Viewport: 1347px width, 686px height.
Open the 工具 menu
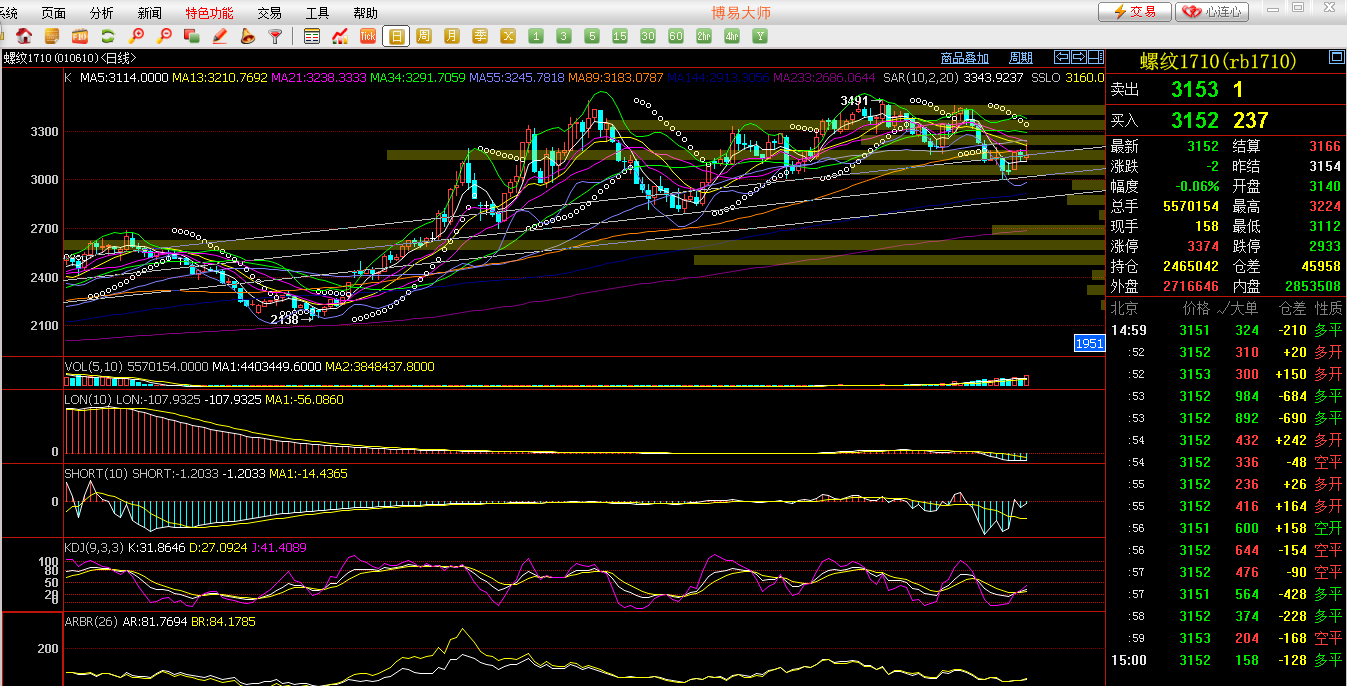pos(317,13)
